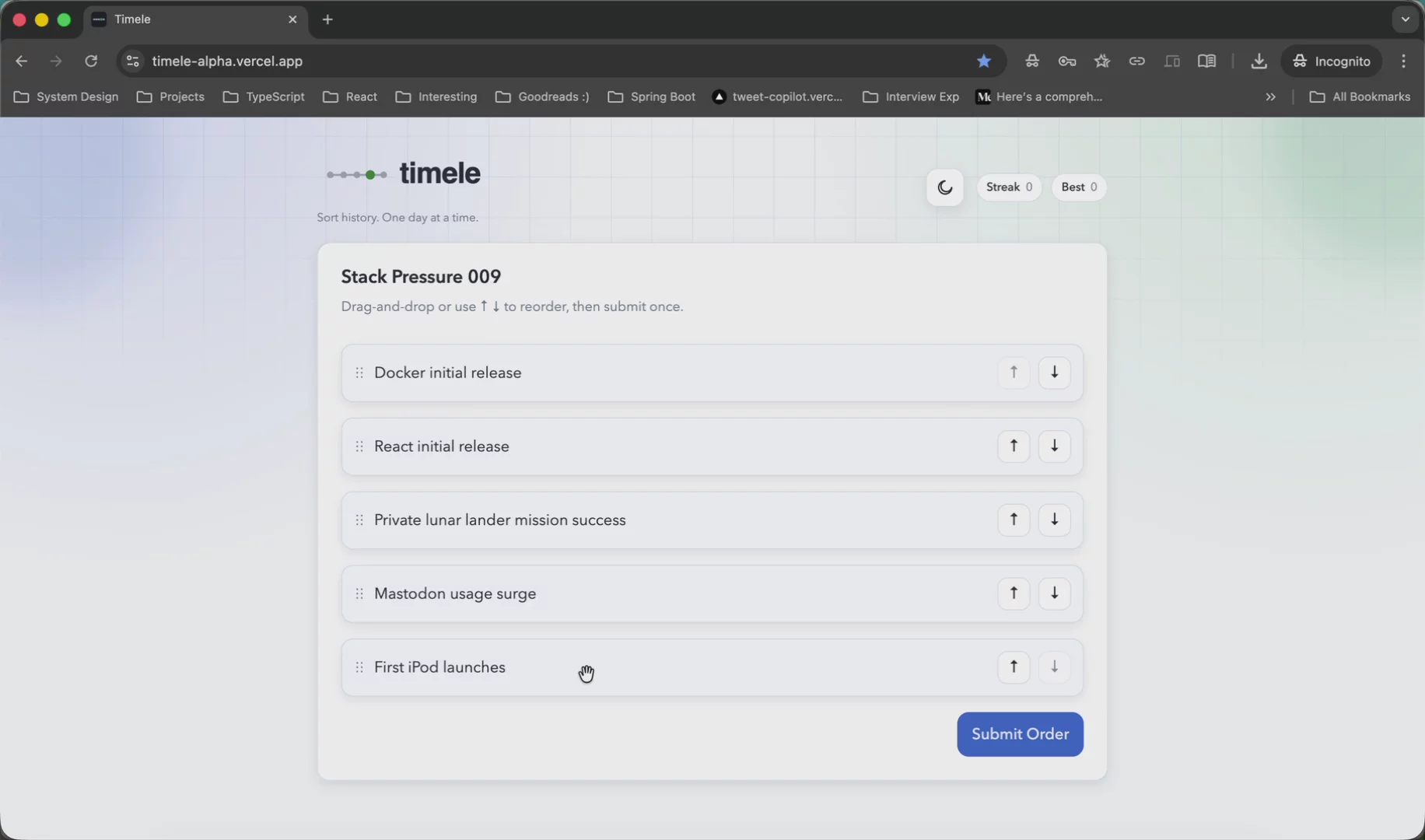Open the System Design bookmarks folder
1425x840 pixels.
66,97
